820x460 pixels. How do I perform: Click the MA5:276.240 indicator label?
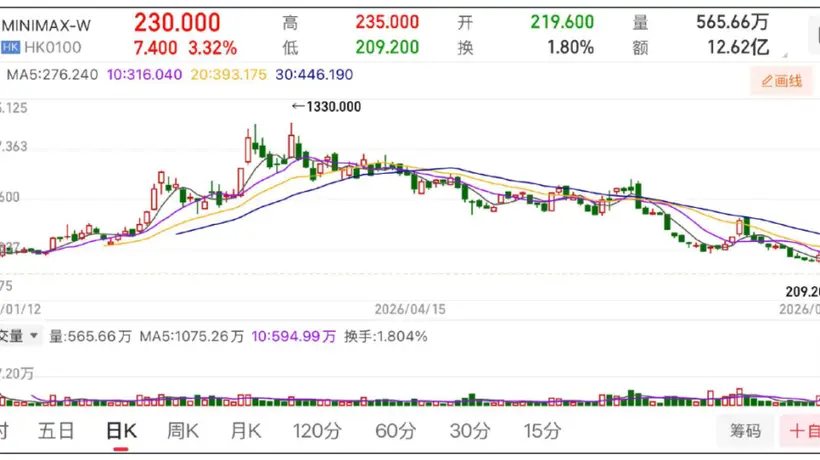(52, 75)
